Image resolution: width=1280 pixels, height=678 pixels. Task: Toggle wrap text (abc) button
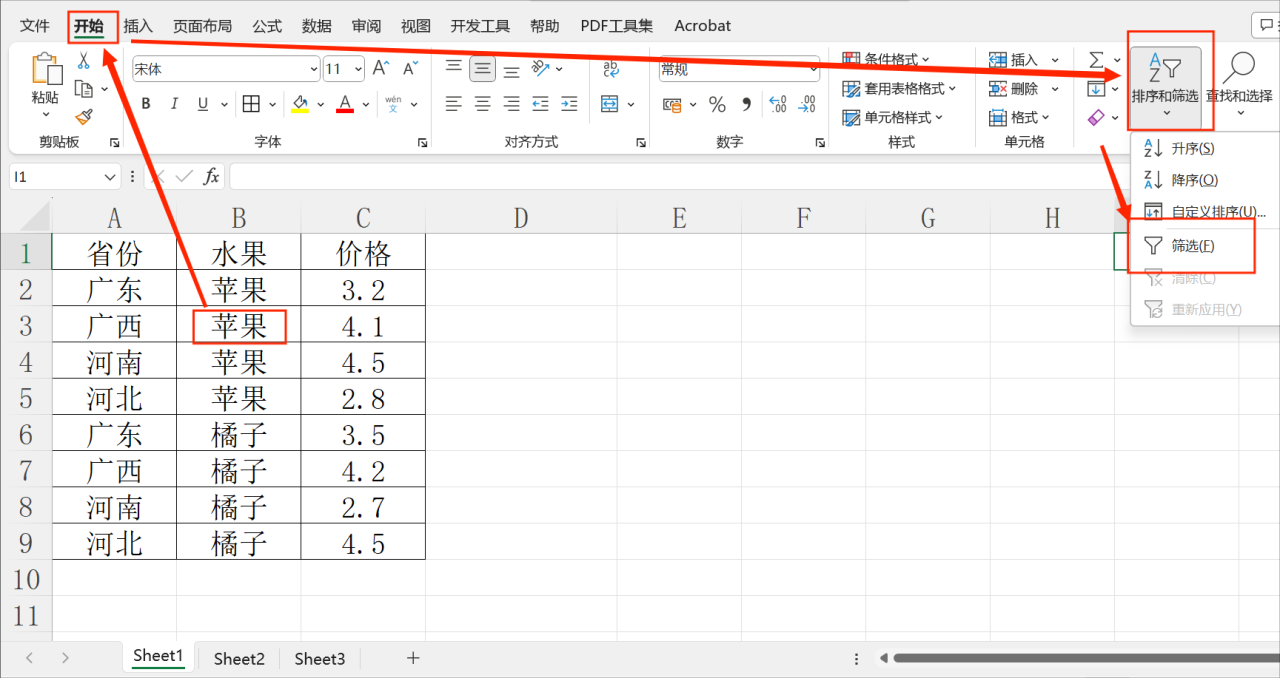[610, 68]
